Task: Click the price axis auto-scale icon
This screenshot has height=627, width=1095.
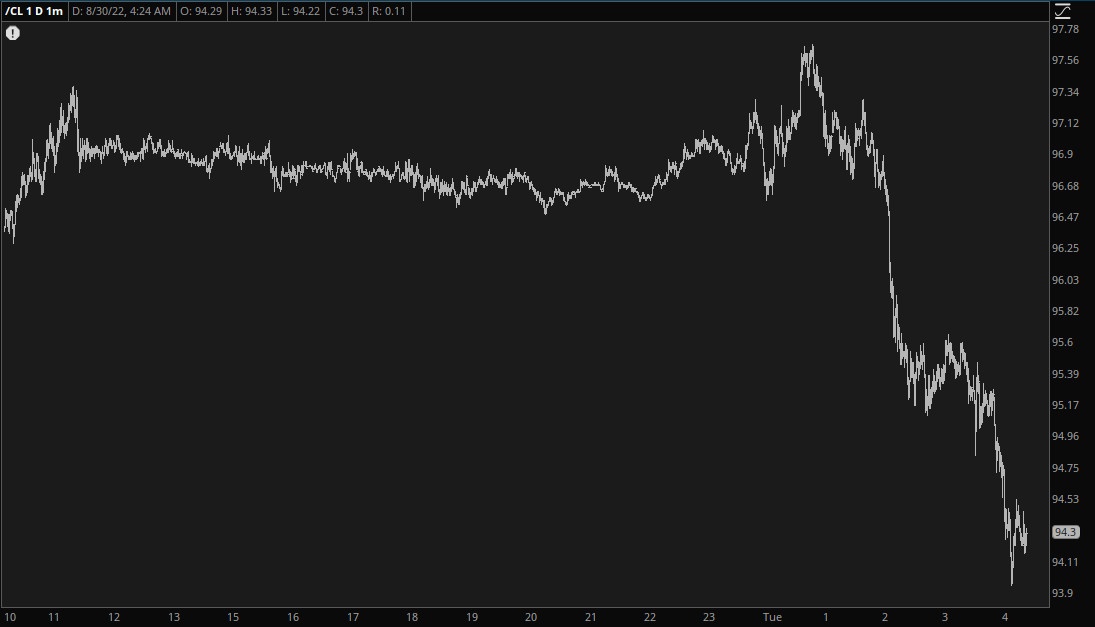Action: tap(1062, 11)
